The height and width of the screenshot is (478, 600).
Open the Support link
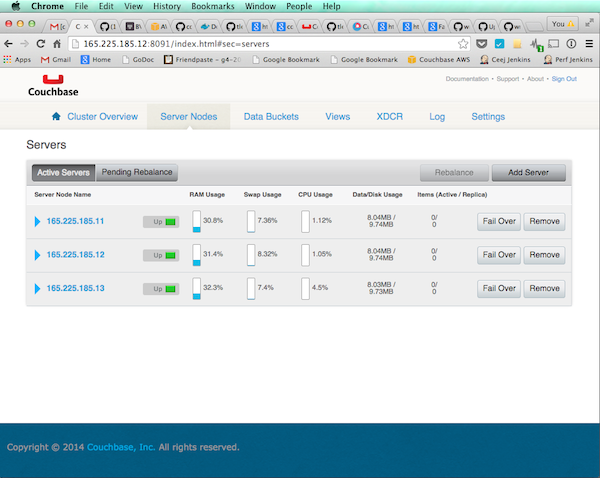[x=508, y=79]
